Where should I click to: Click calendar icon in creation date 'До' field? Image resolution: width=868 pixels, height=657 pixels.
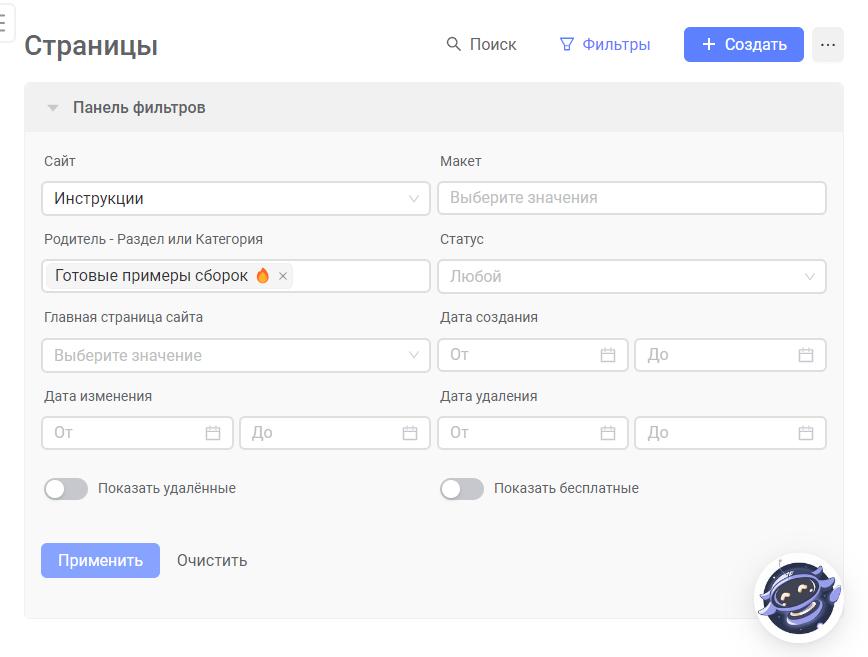805,355
